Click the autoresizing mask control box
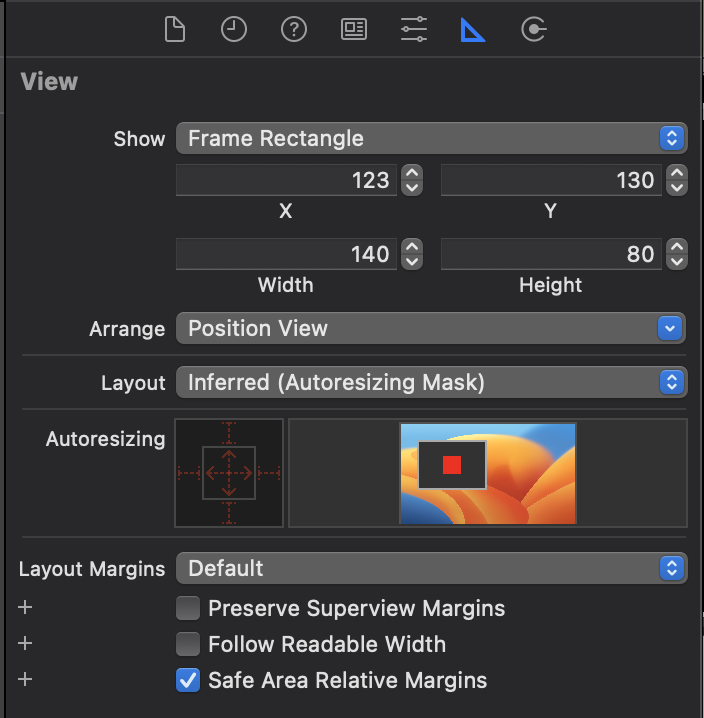 (x=229, y=473)
